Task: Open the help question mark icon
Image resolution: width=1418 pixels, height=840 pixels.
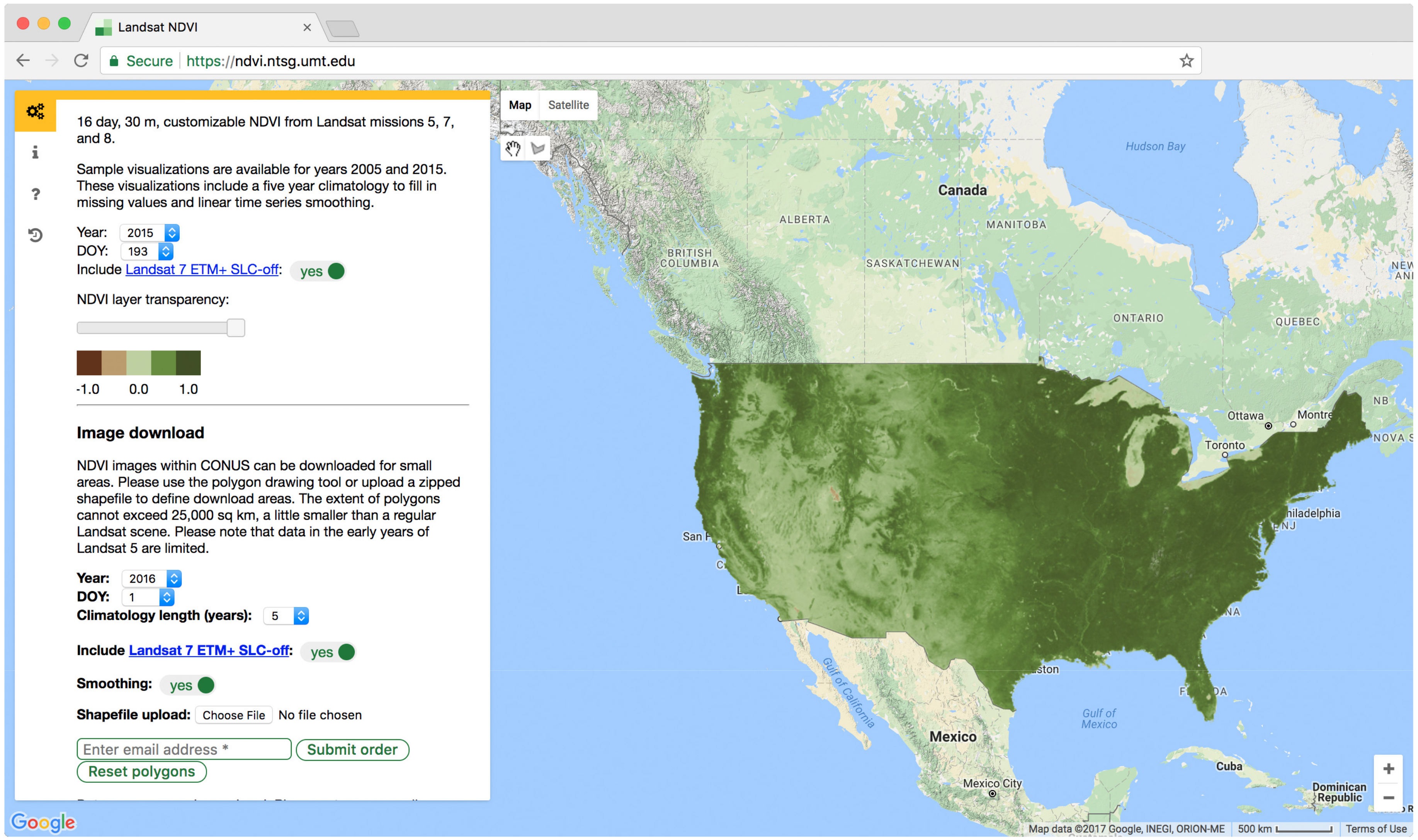Action: pos(35,194)
